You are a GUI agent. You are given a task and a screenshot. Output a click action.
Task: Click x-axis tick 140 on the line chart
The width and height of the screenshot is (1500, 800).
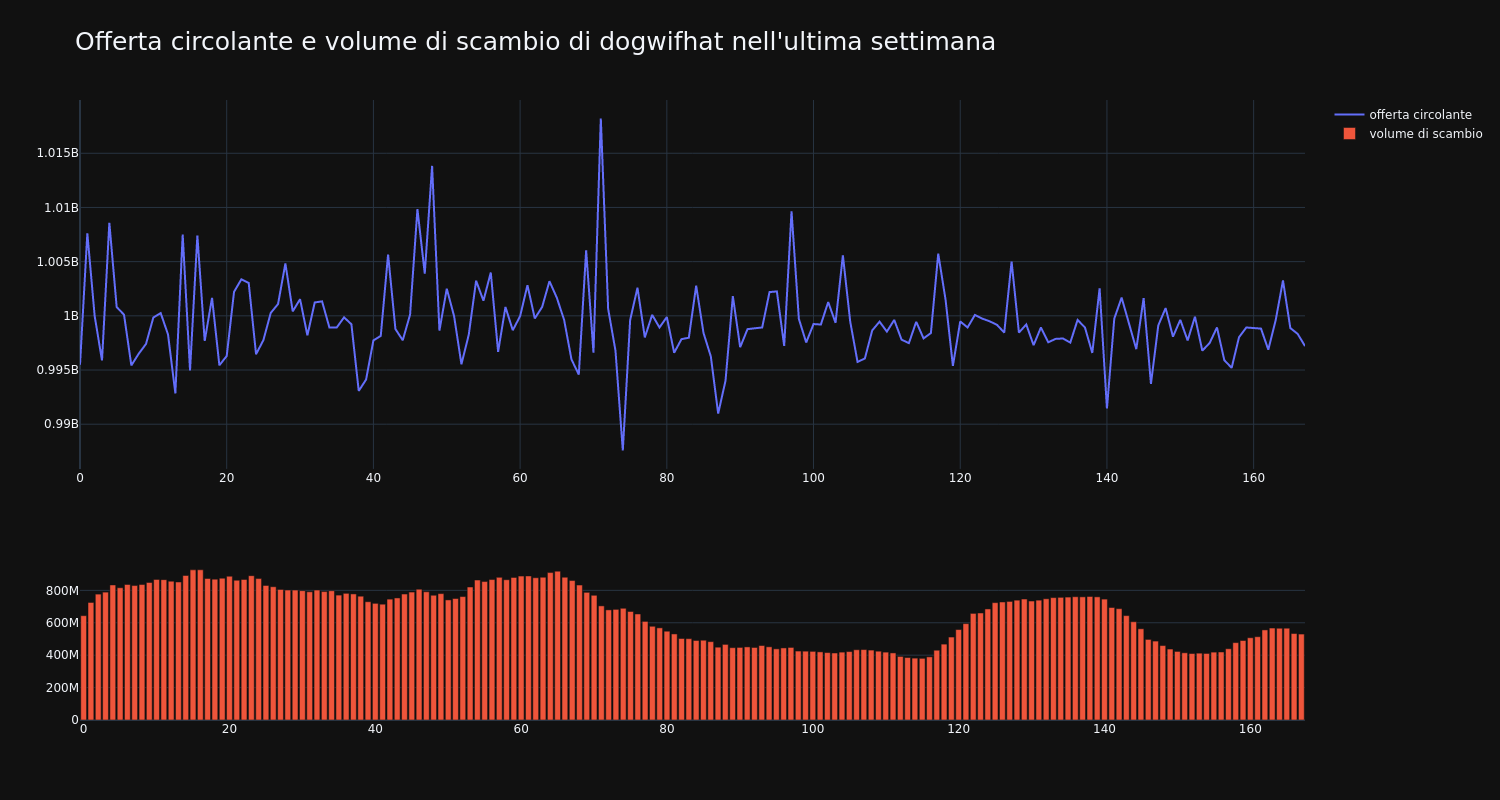pyautogui.click(x=1106, y=478)
